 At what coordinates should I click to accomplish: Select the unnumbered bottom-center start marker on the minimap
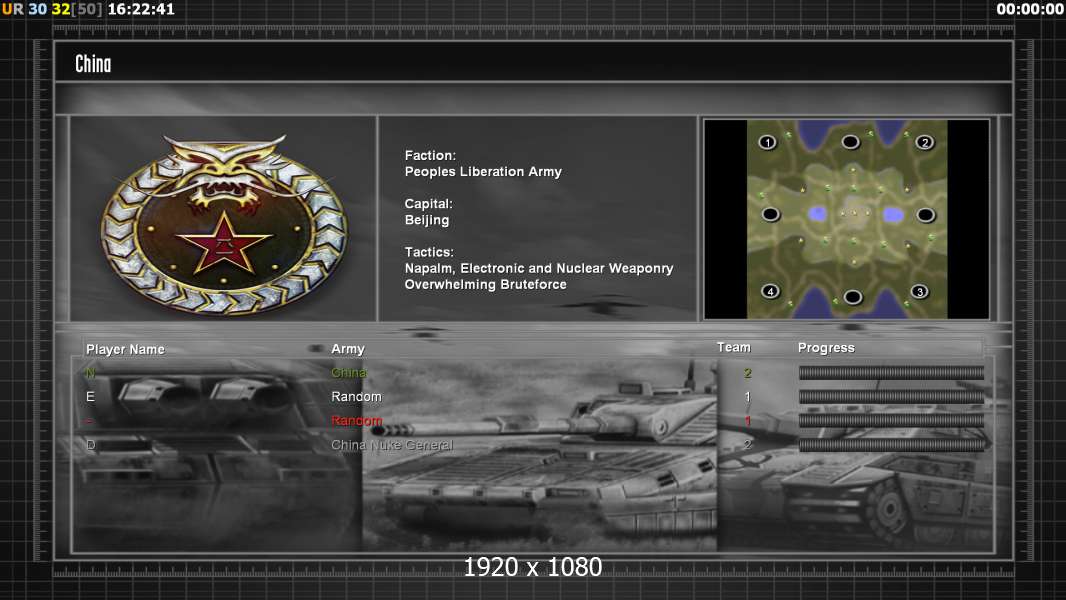tap(853, 297)
